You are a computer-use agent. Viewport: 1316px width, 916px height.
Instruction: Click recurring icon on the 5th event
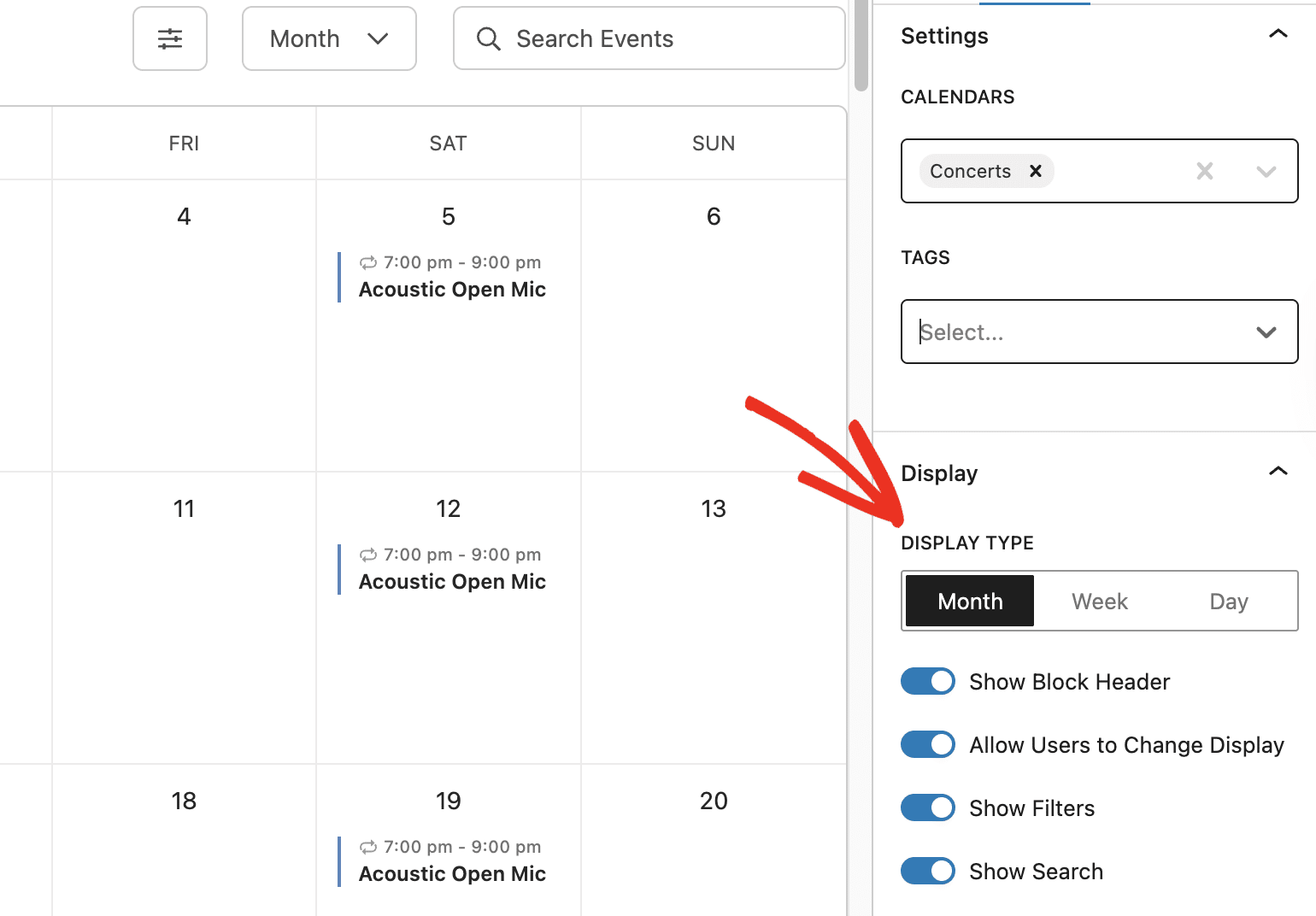coord(368,262)
